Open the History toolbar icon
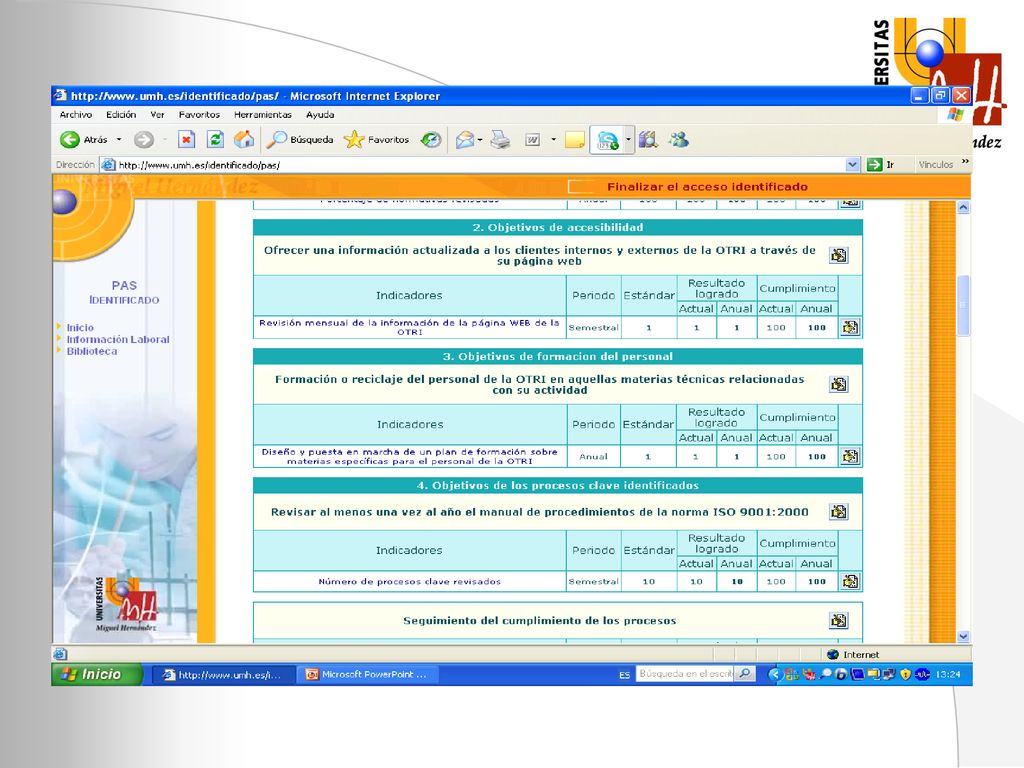Image resolution: width=1024 pixels, height=768 pixels. point(430,139)
